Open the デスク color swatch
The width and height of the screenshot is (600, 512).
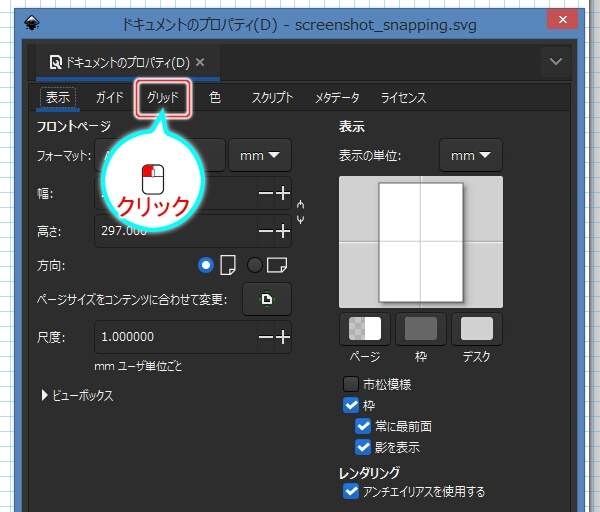click(x=477, y=329)
